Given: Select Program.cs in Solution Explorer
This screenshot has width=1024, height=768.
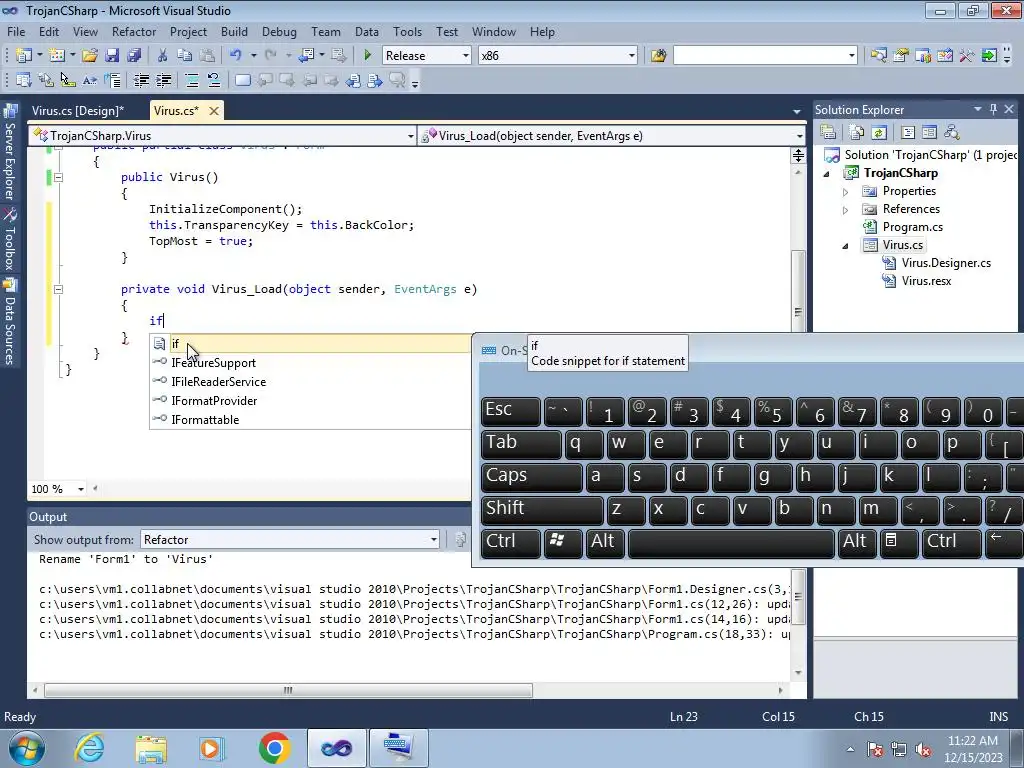Looking at the screenshot, I should (x=912, y=227).
